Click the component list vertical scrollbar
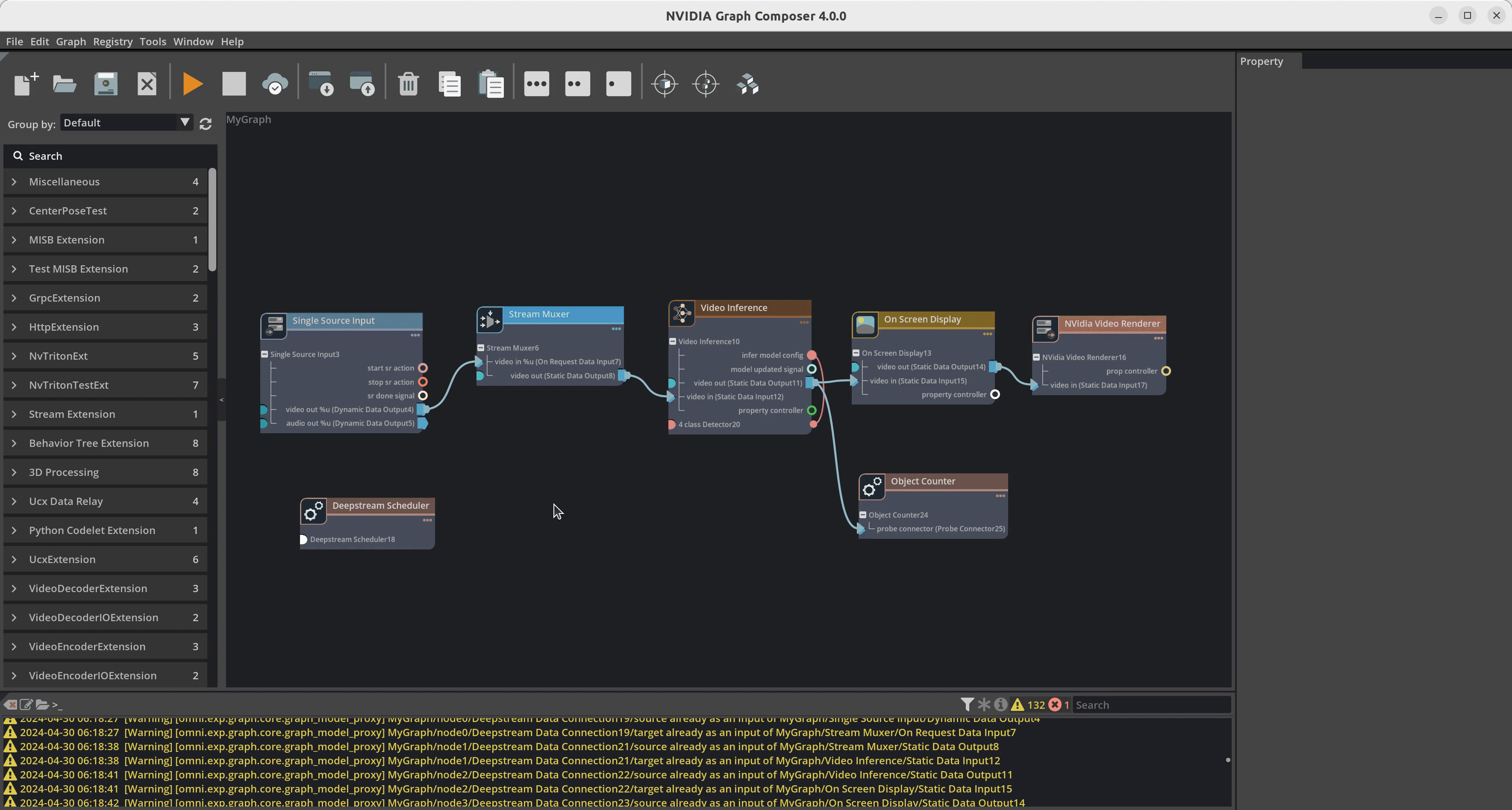The width and height of the screenshot is (1512, 810). click(x=212, y=220)
